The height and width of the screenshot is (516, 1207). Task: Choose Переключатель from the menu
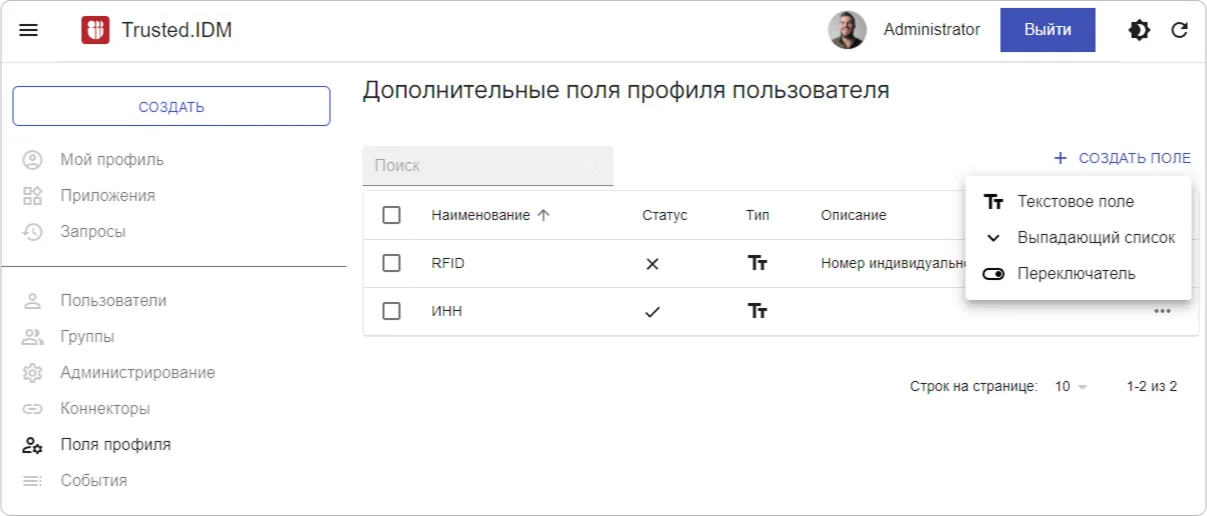pyautogui.click(x=1078, y=274)
